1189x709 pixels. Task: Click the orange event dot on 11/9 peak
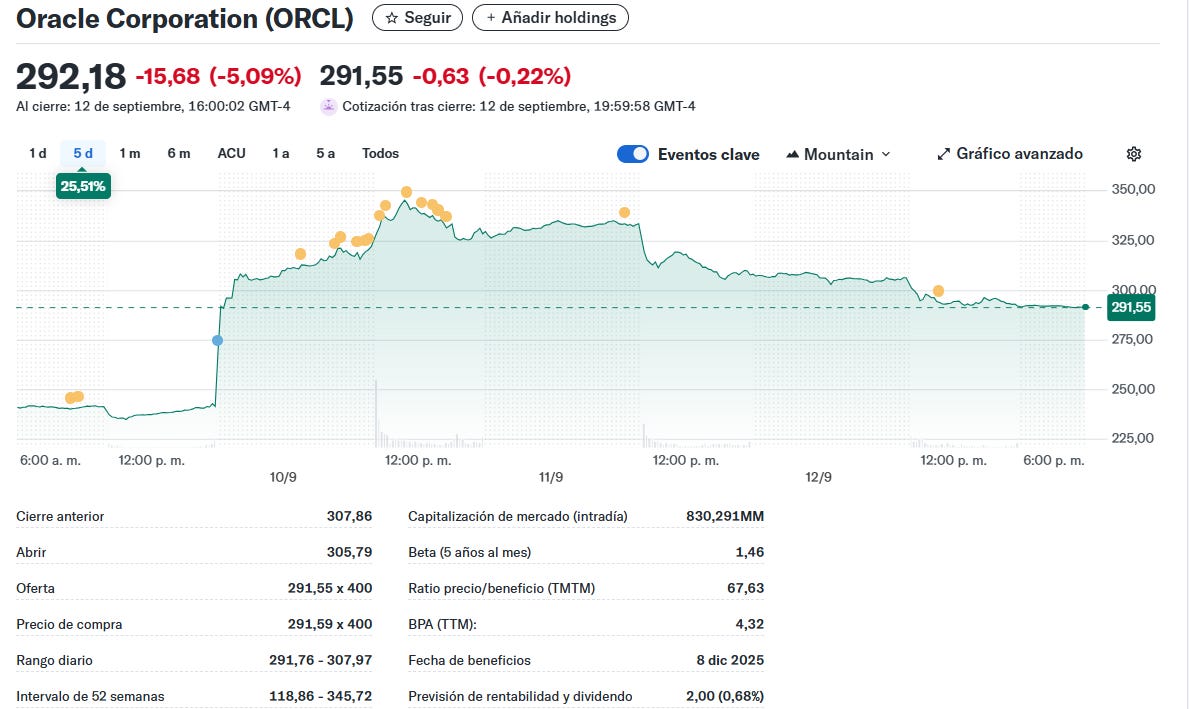click(624, 212)
